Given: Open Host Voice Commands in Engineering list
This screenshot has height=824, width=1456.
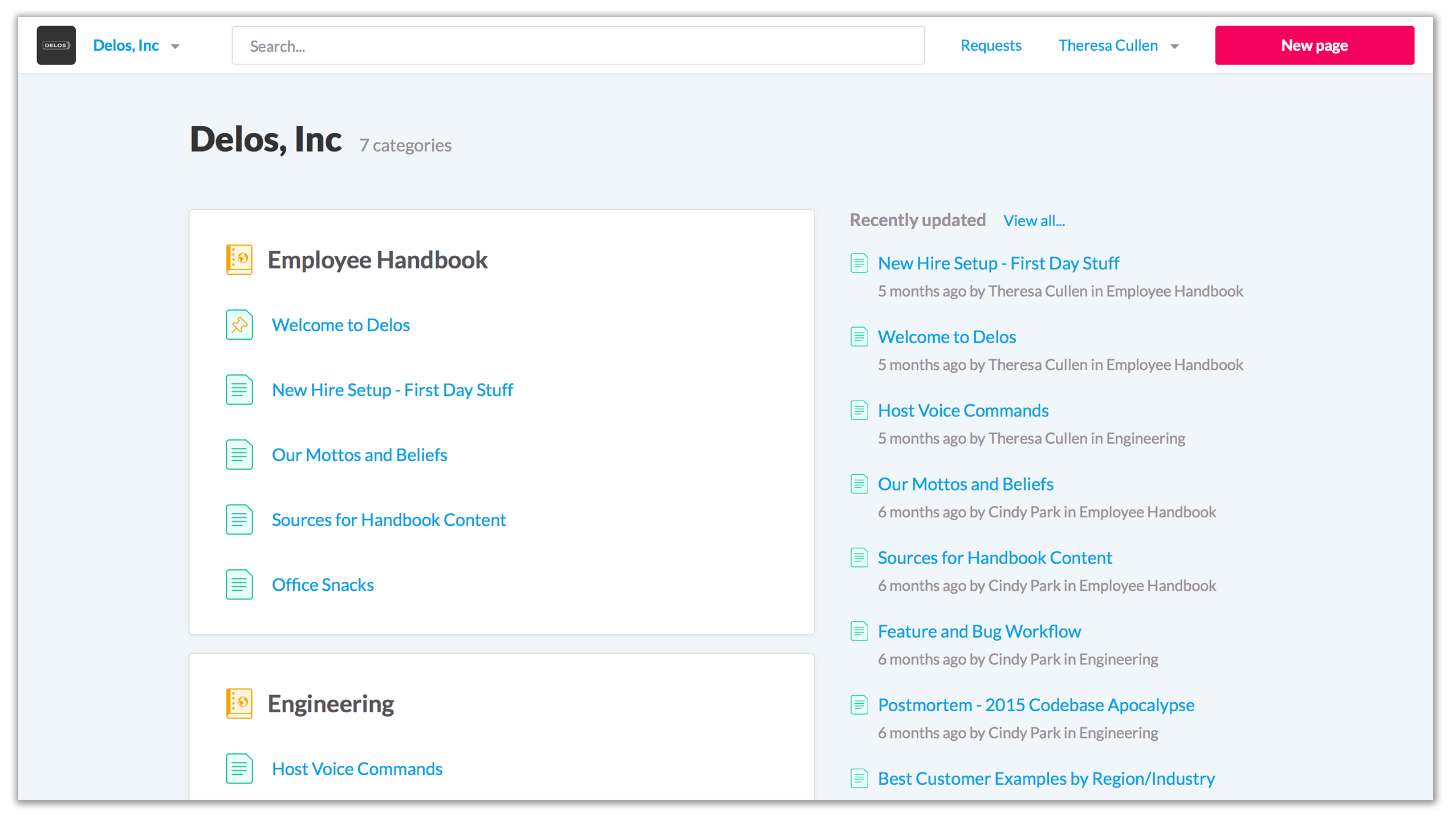Looking at the screenshot, I should (357, 769).
